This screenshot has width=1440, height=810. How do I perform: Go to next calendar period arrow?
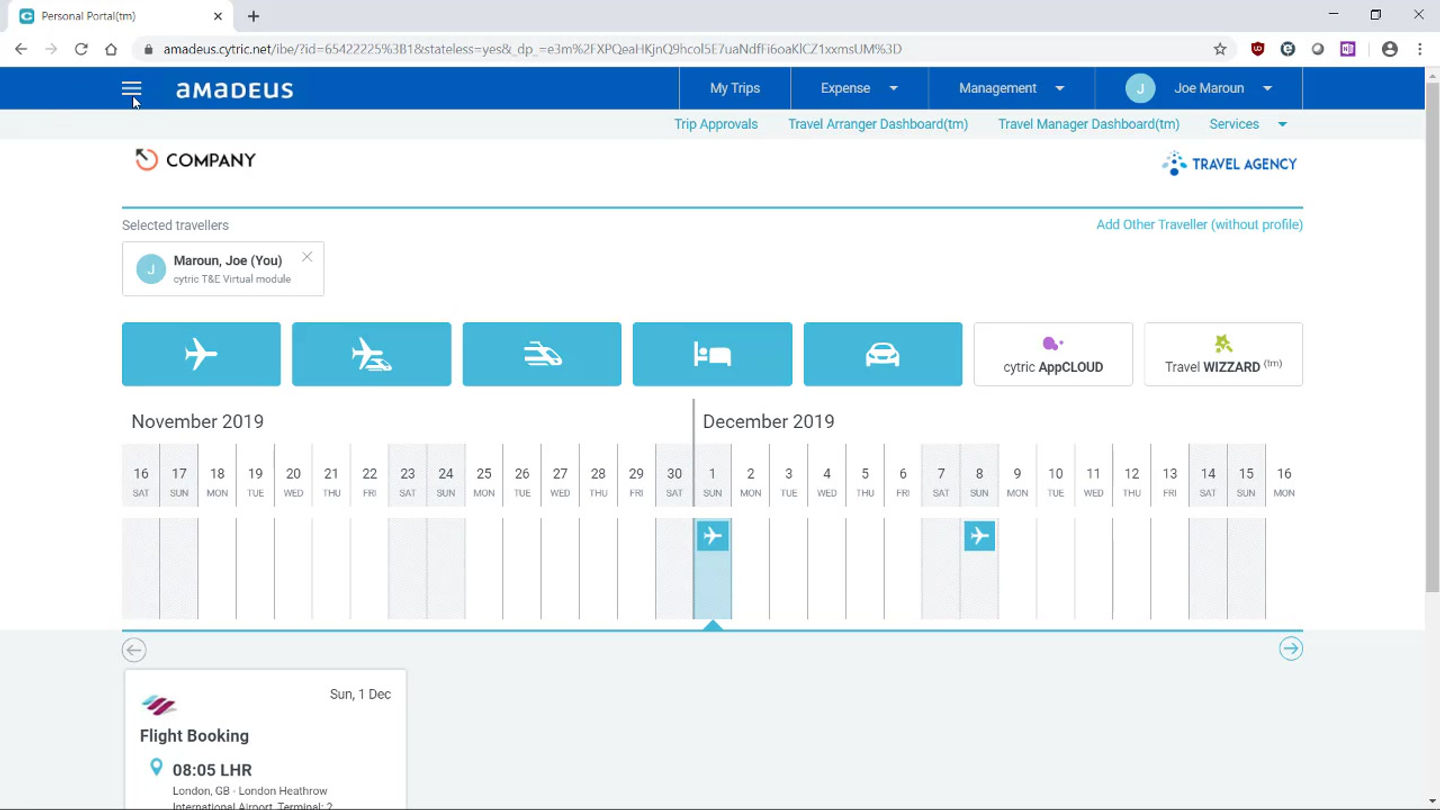[x=1291, y=649]
